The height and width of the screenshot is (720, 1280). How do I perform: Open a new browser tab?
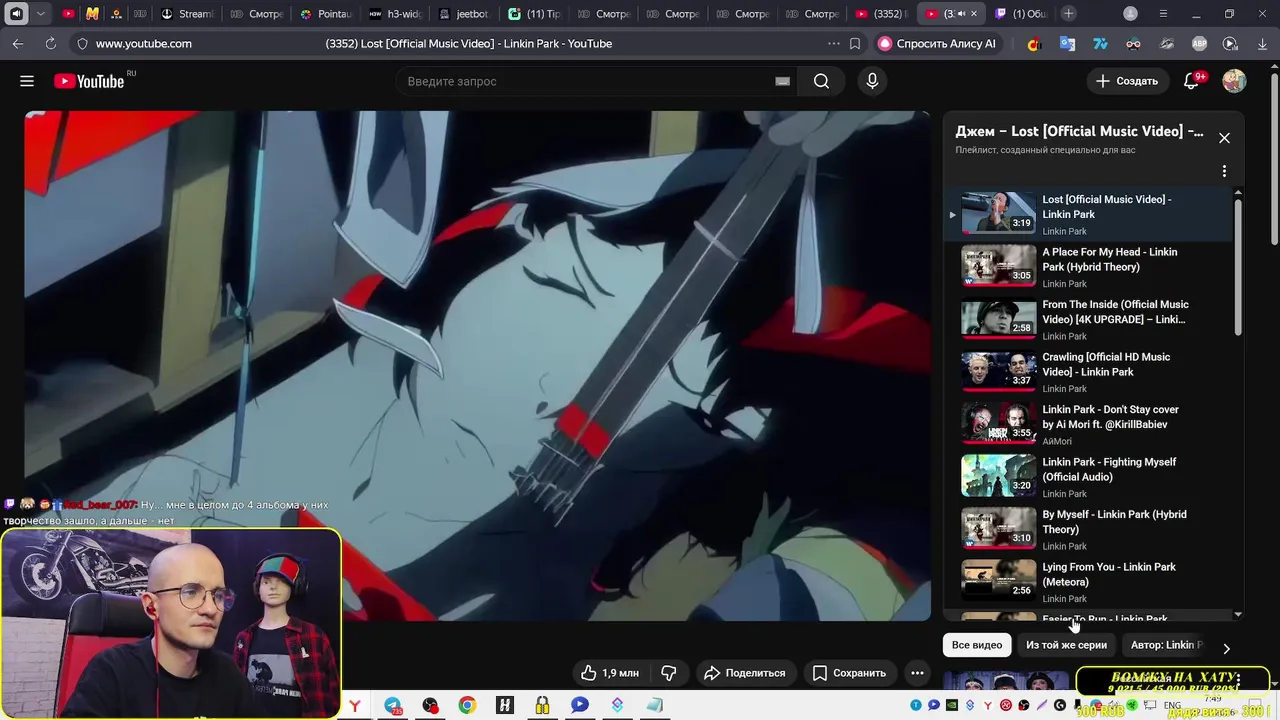pyautogui.click(x=1069, y=14)
